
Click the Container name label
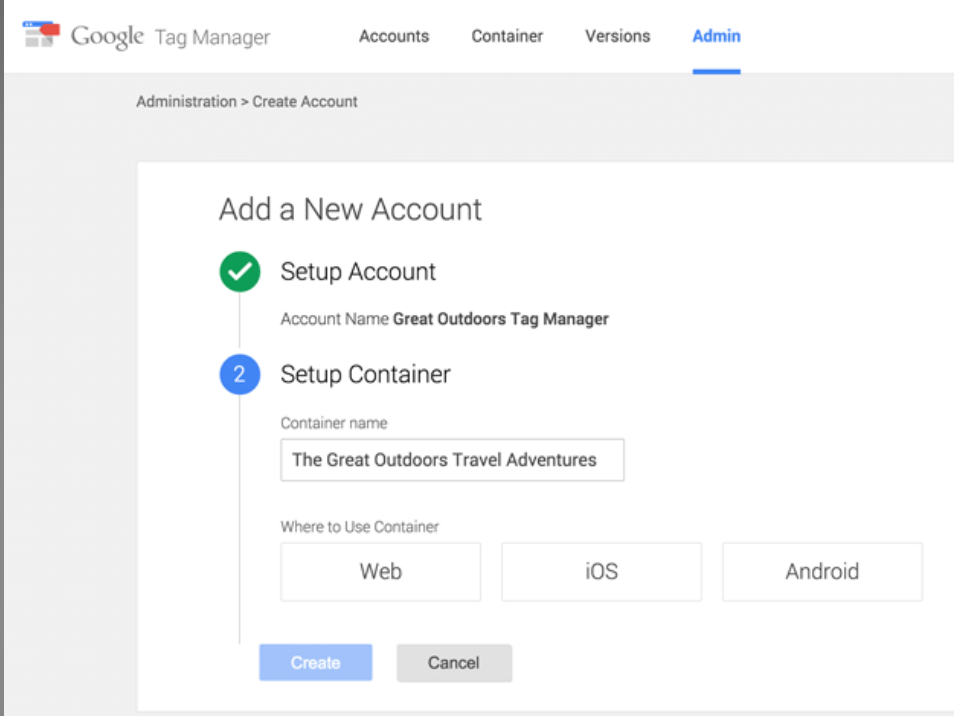(x=333, y=423)
